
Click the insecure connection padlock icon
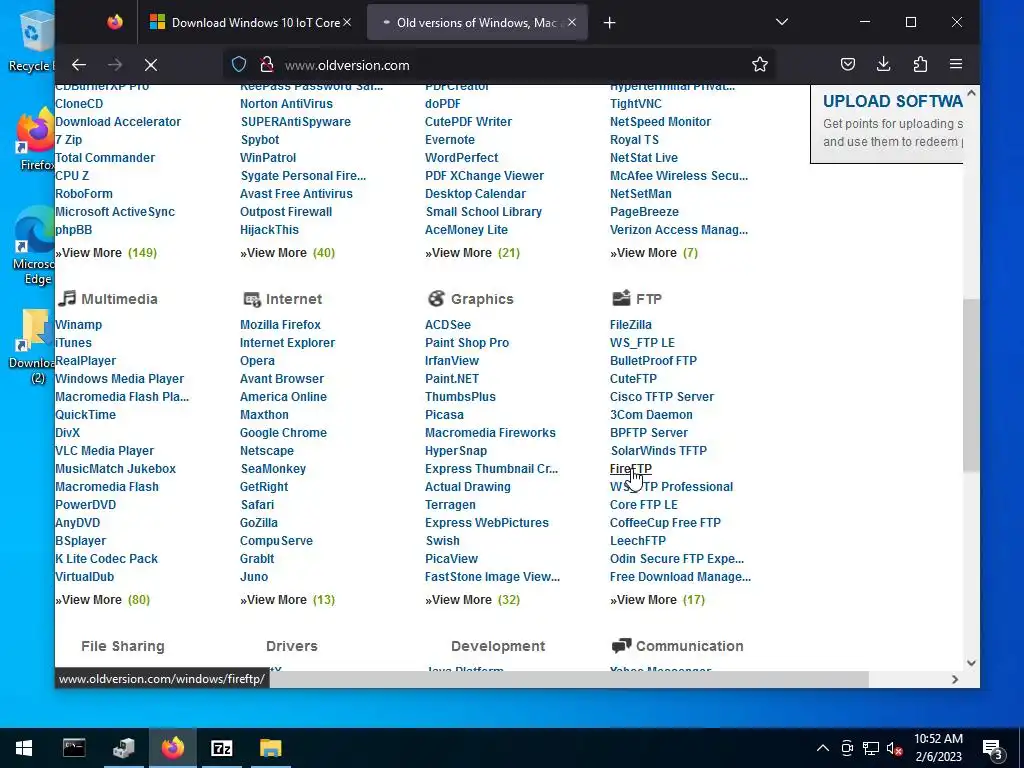click(266, 65)
